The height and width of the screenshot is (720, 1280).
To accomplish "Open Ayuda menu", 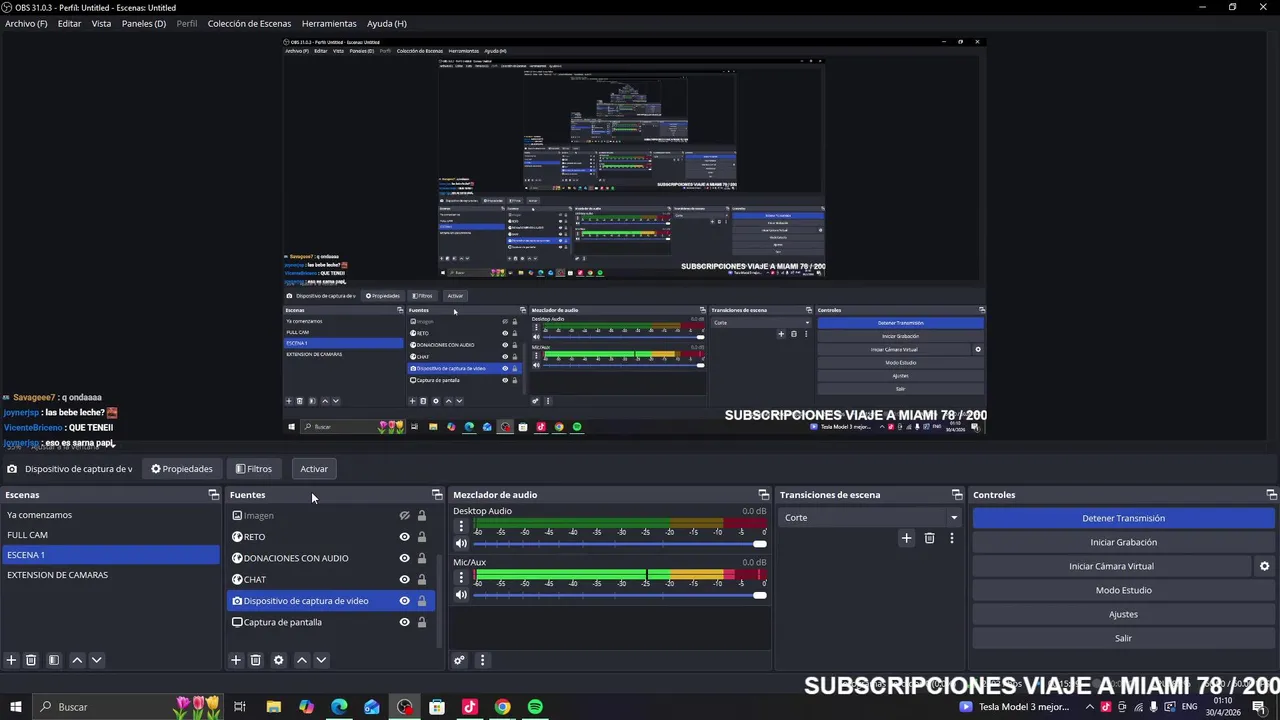I will 386,23.
